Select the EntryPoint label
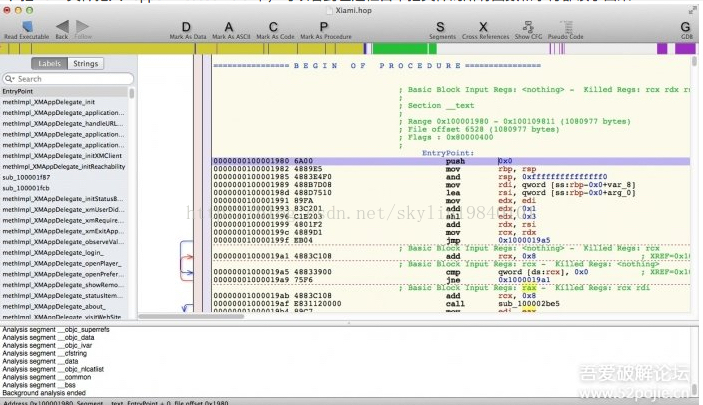Viewport: 703px width, 405px height. [x=64, y=91]
